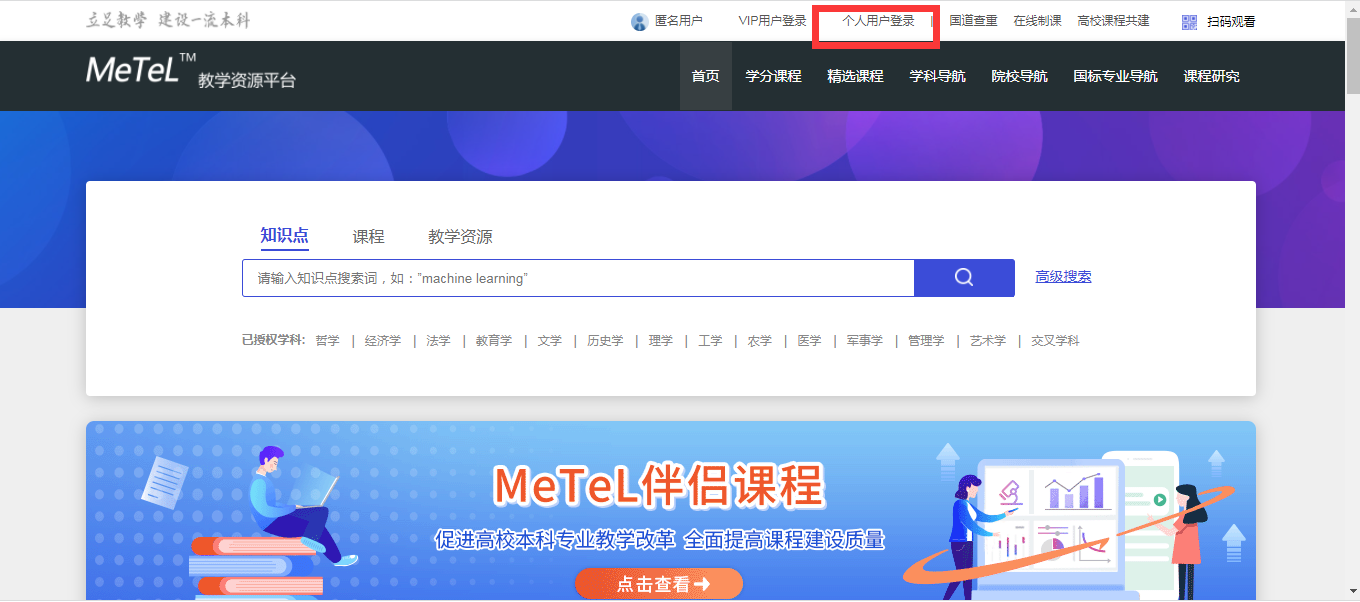
Task: Open 个人用户登录 link
Action: tap(878, 21)
